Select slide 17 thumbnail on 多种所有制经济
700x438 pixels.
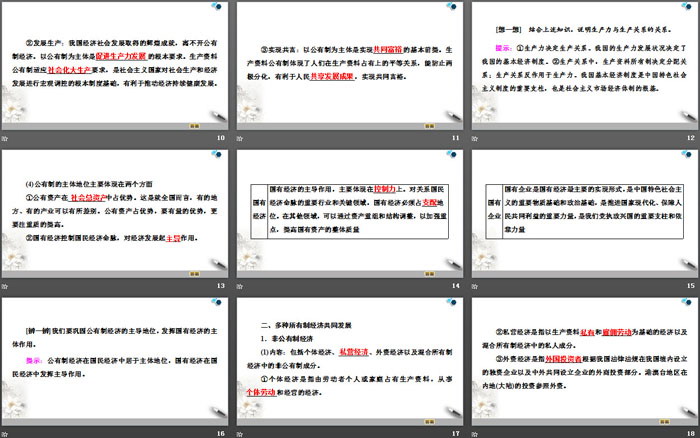click(350, 362)
